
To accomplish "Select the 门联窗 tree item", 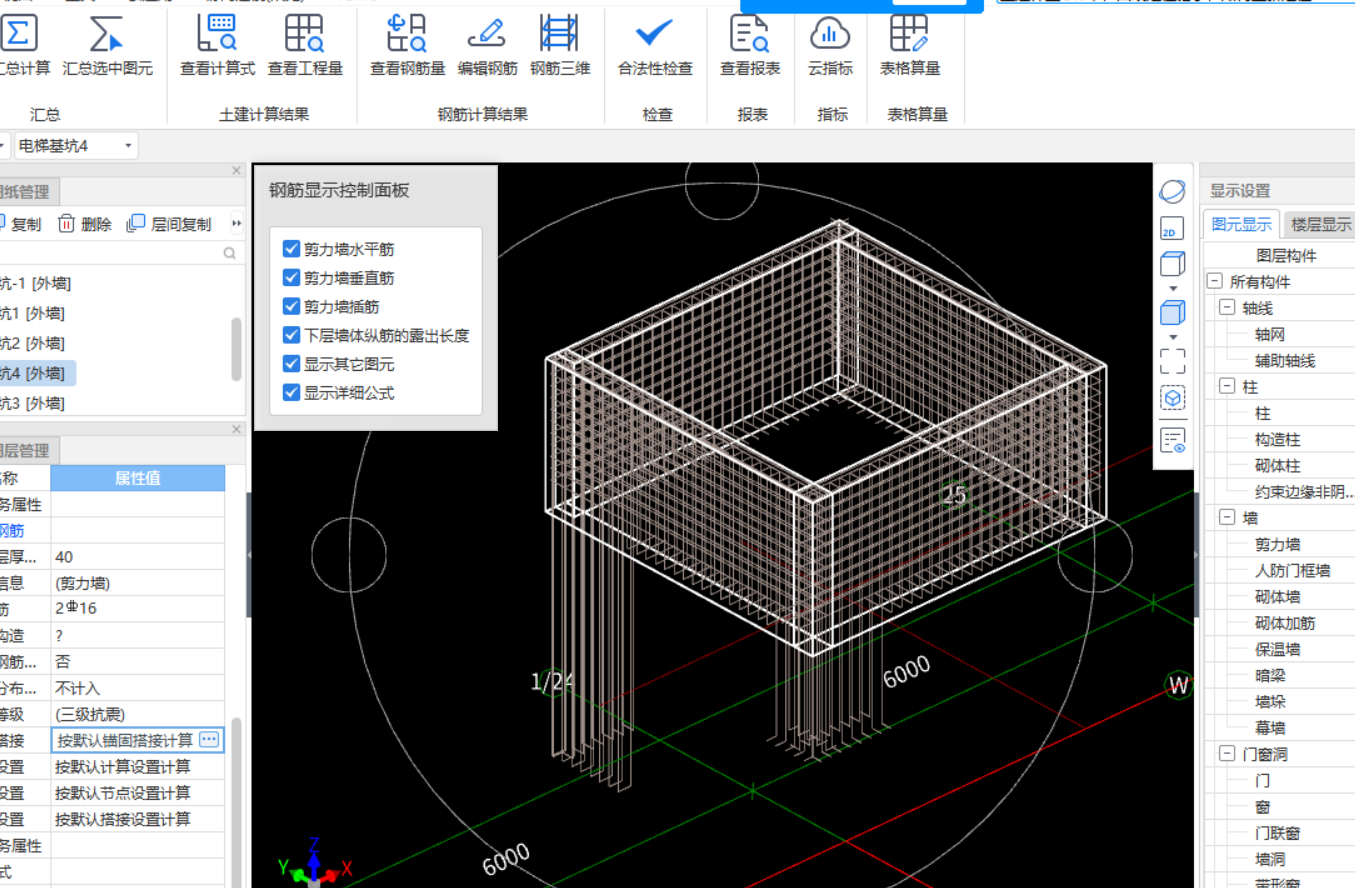I will (1278, 833).
